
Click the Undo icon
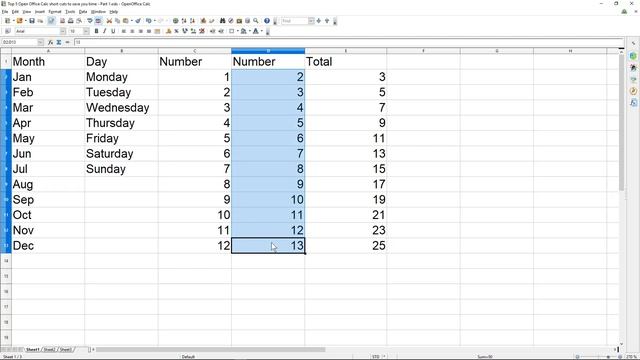[x=149, y=21]
